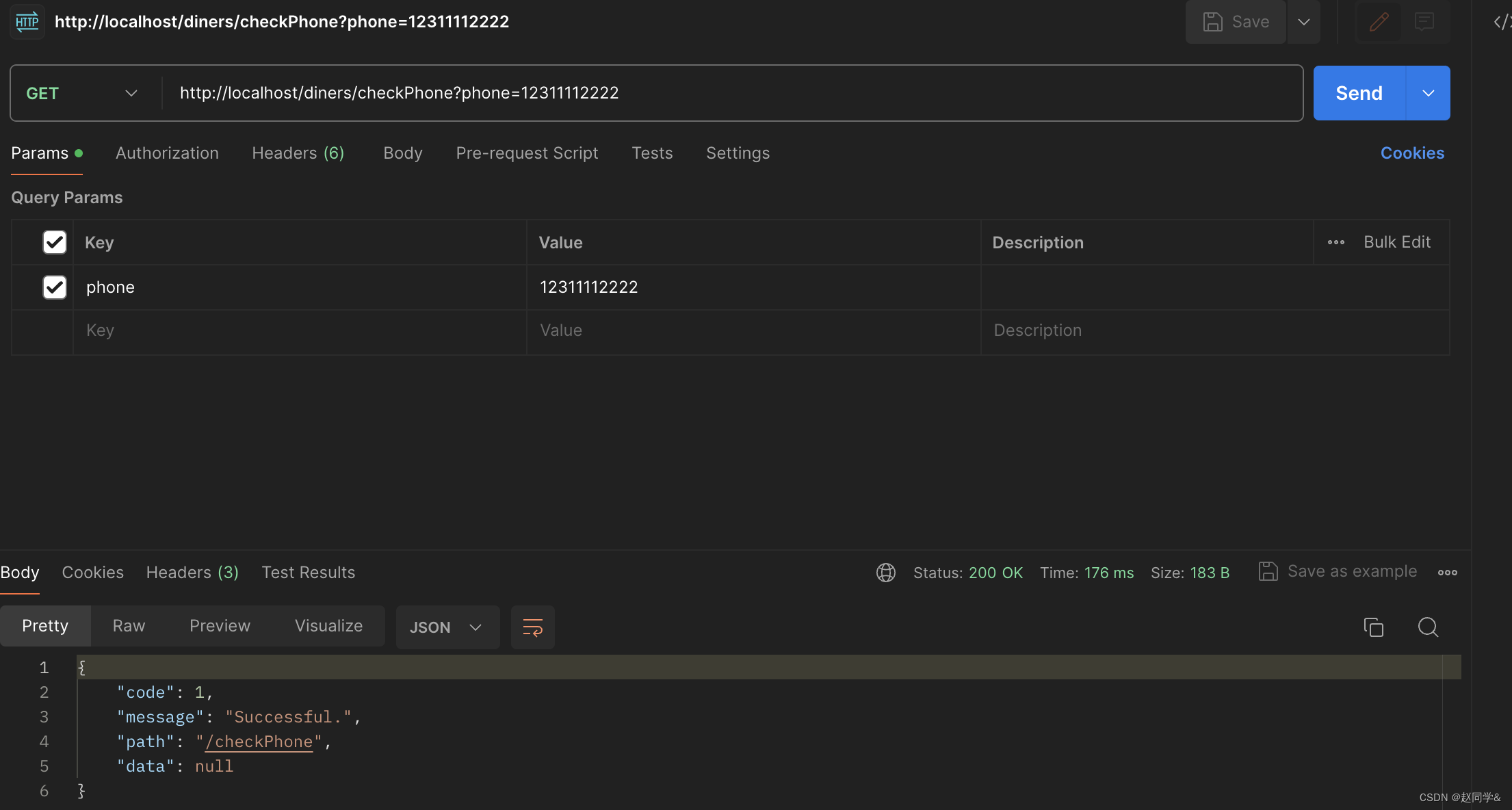The height and width of the screenshot is (810, 1512).
Task: Click the request URL input field
Action: 732,93
